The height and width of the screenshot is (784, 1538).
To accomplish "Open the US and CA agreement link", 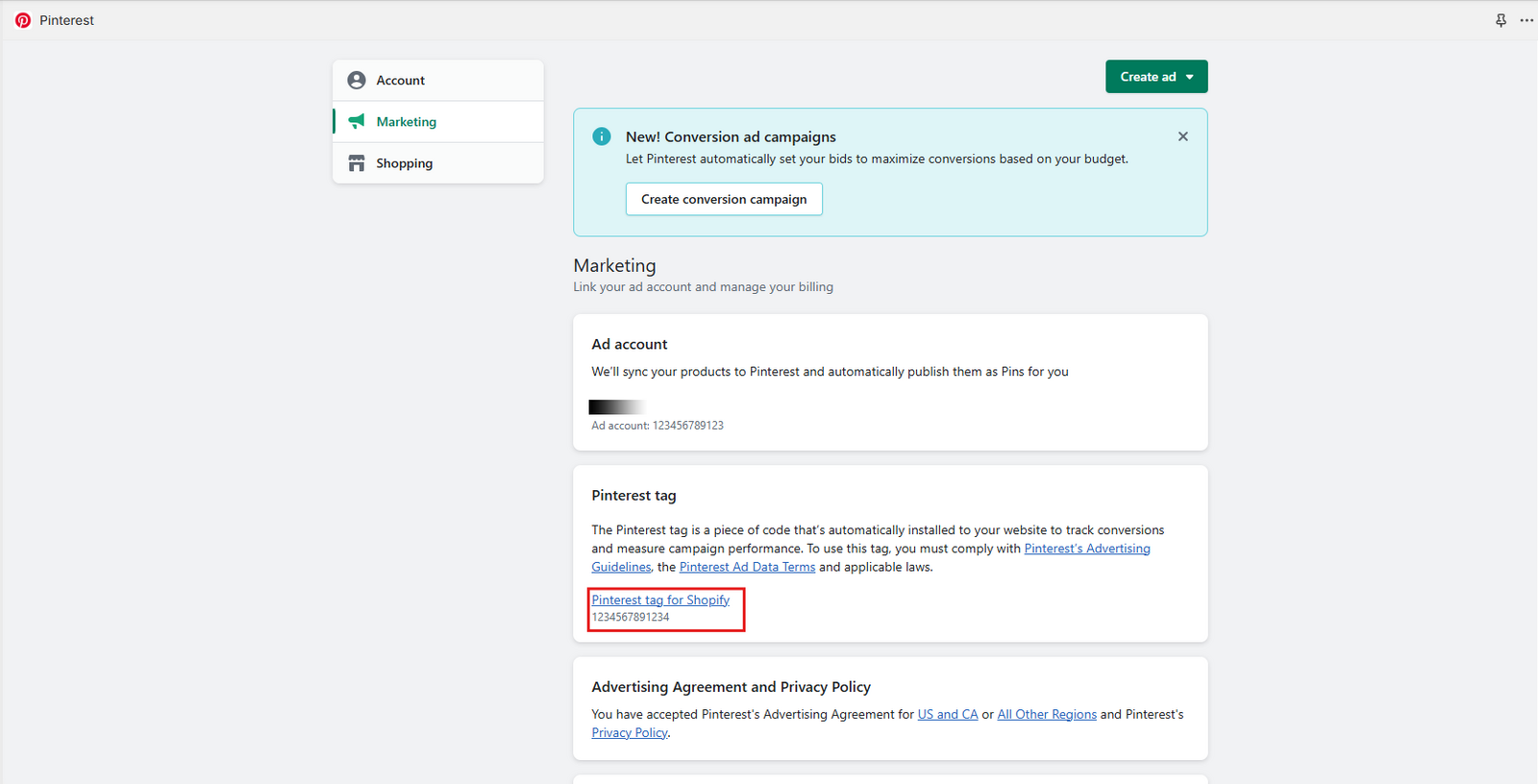I will click(947, 714).
